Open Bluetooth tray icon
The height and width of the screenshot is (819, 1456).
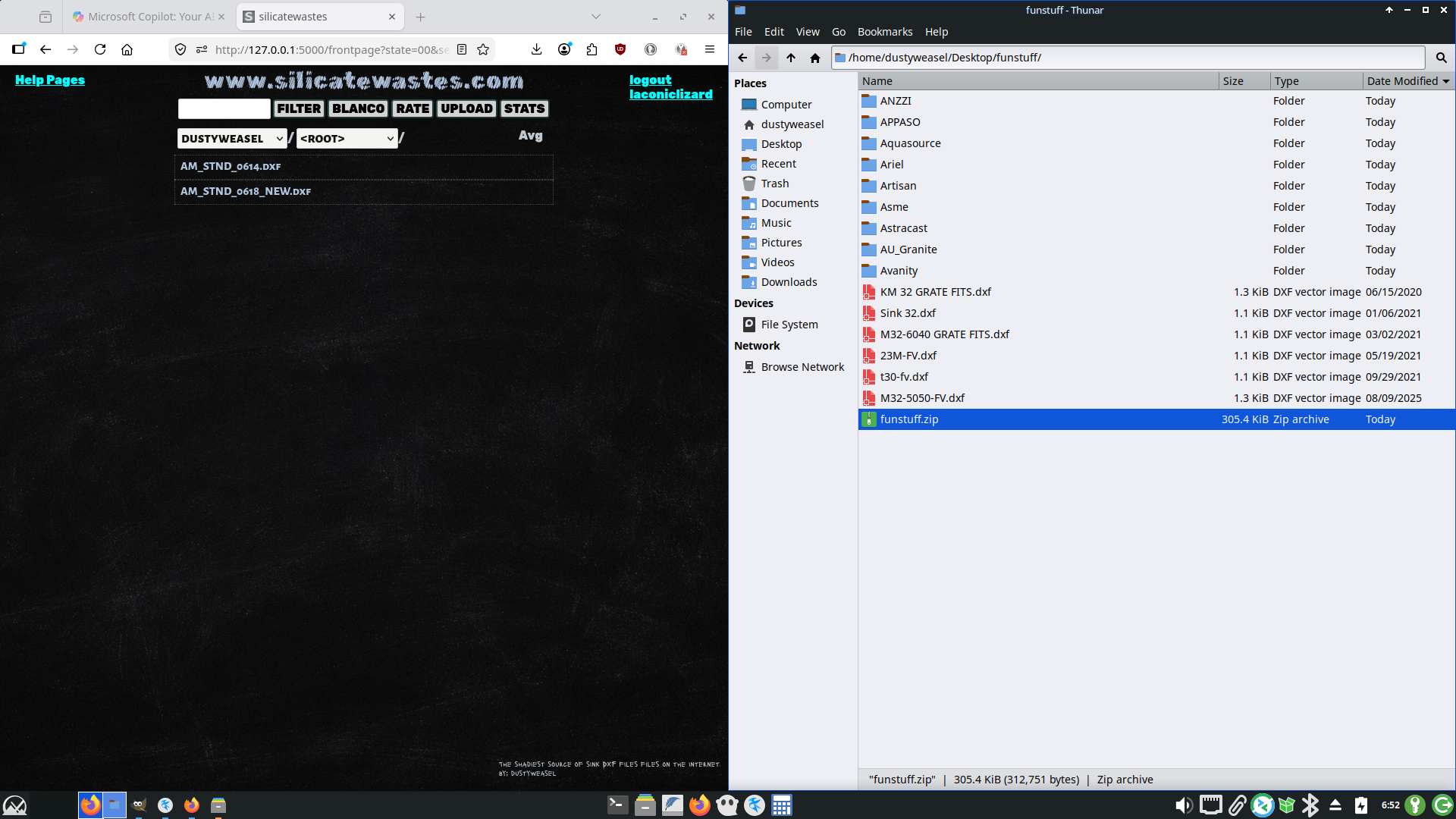[1310, 805]
